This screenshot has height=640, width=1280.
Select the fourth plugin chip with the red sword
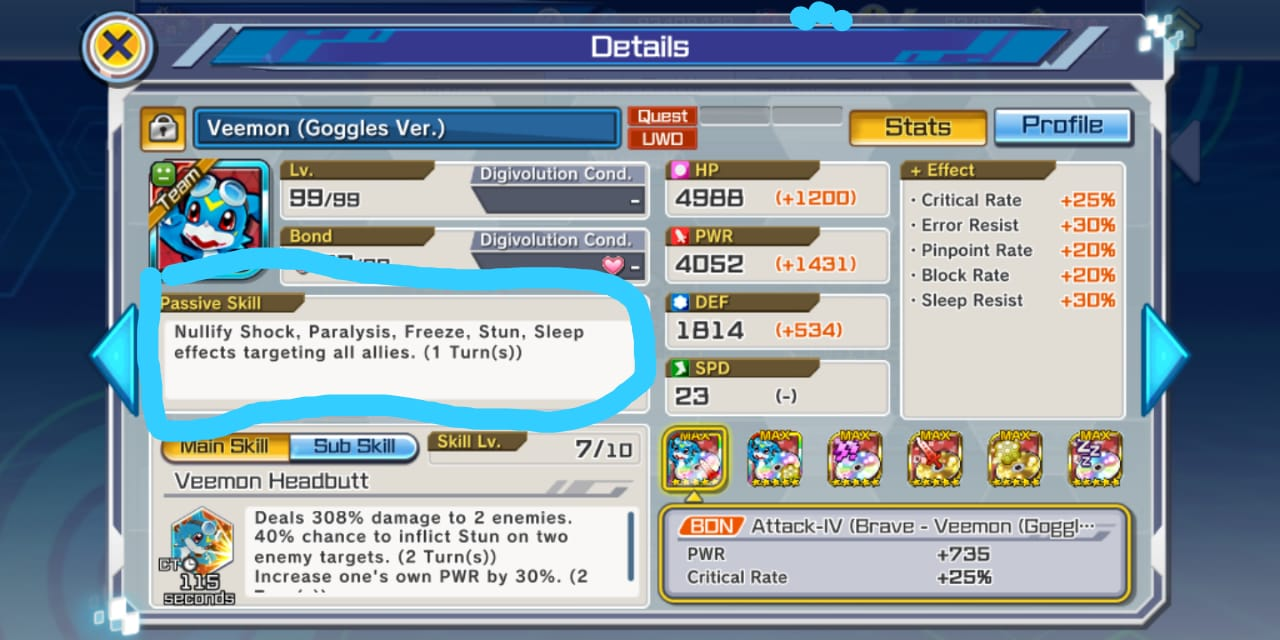(935, 459)
